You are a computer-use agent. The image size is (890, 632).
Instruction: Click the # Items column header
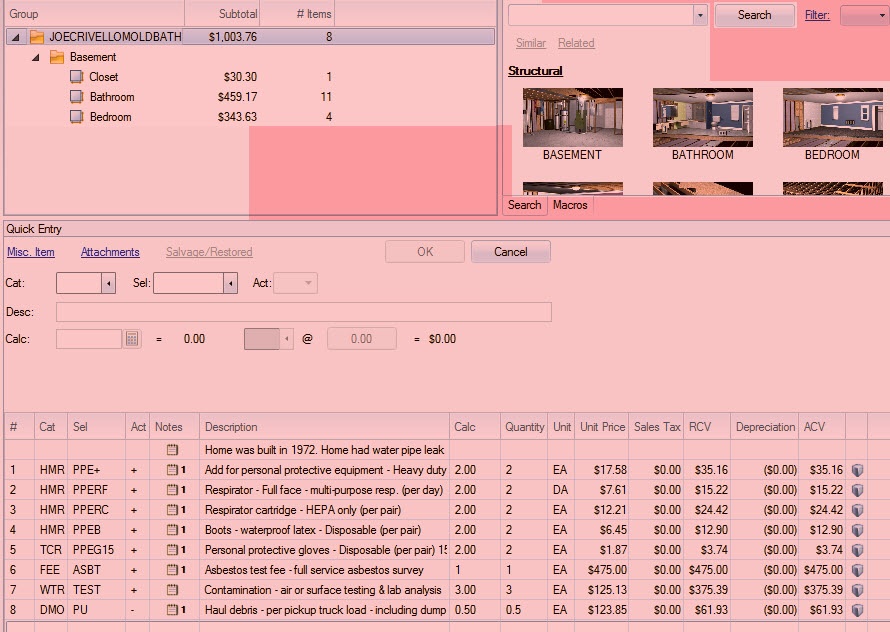tap(298, 14)
